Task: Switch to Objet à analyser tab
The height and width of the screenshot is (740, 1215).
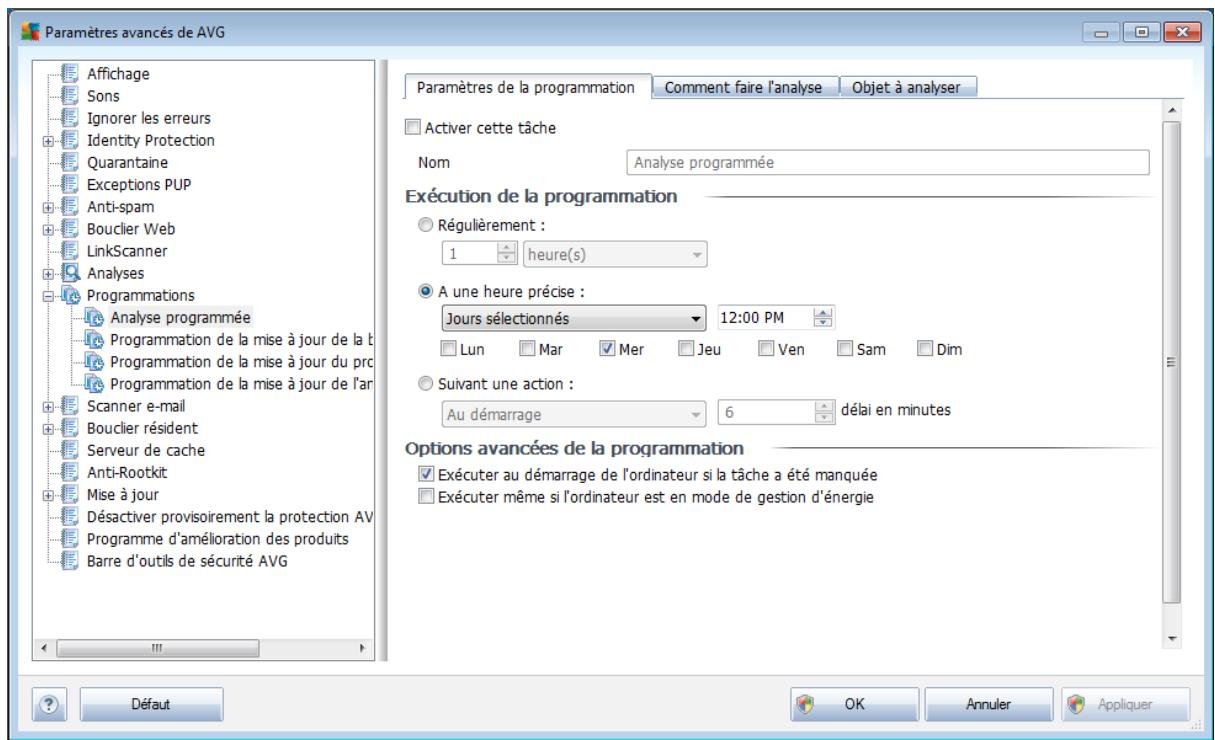Action: pyautogui.click(x=907, y=88)
